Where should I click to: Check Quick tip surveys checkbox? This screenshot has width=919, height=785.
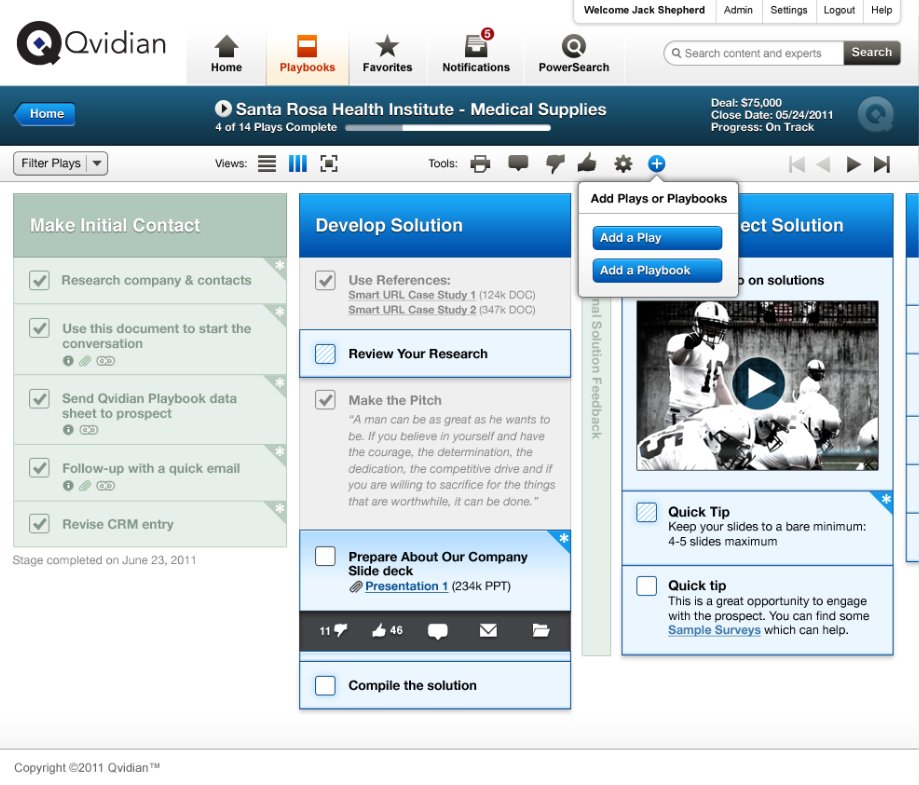[646, 586]
